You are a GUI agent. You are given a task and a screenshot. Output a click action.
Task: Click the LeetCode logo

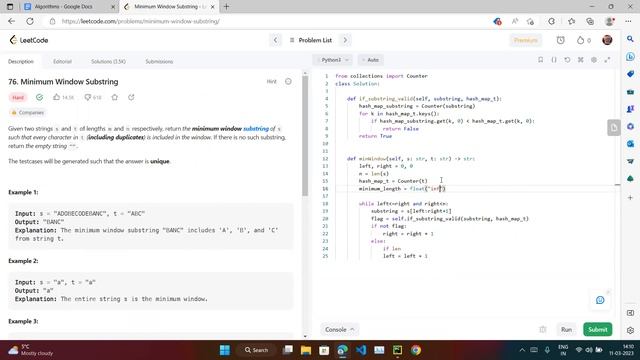pos(29,40)
